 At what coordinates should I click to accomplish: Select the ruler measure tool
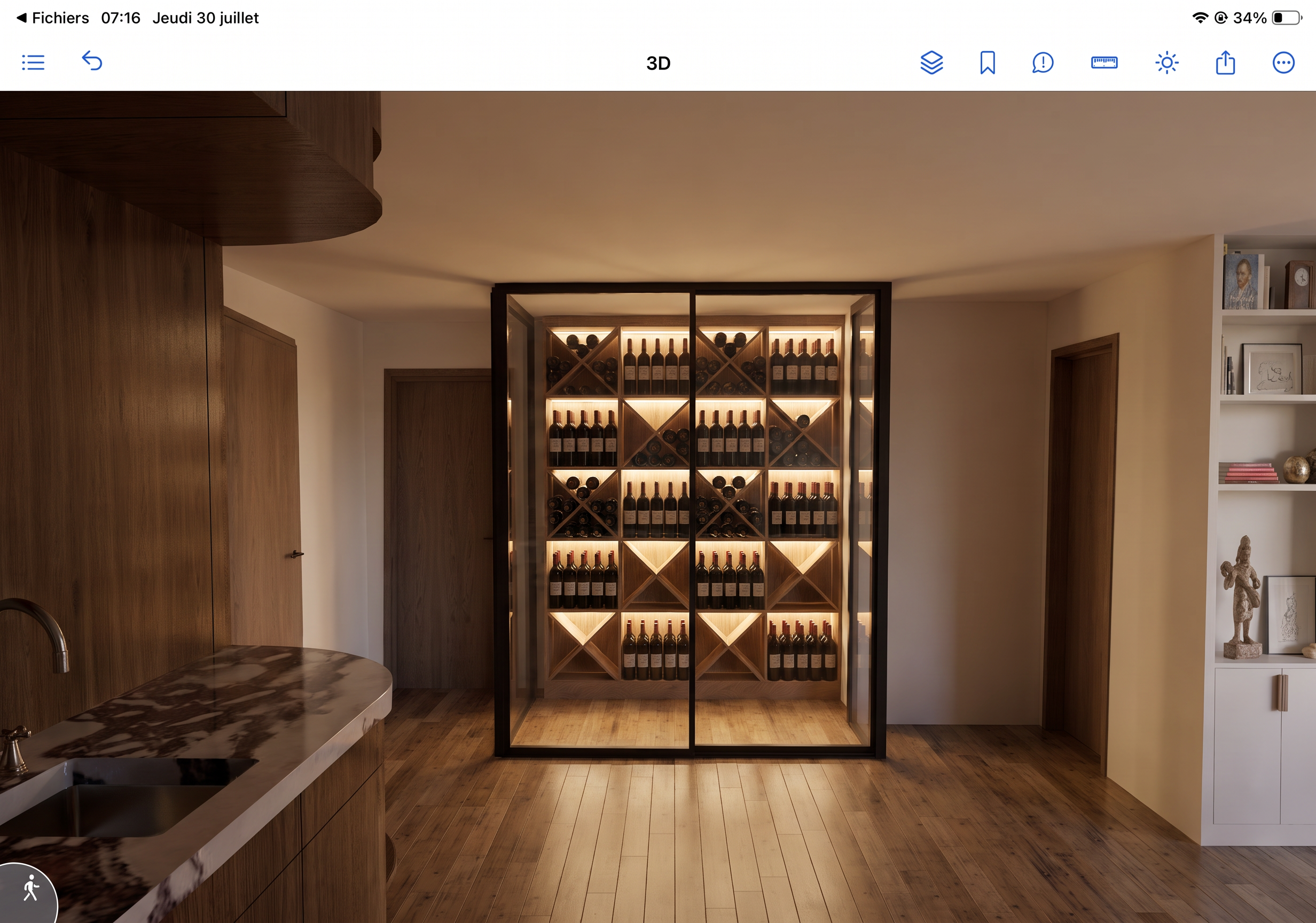(1104, 62)
